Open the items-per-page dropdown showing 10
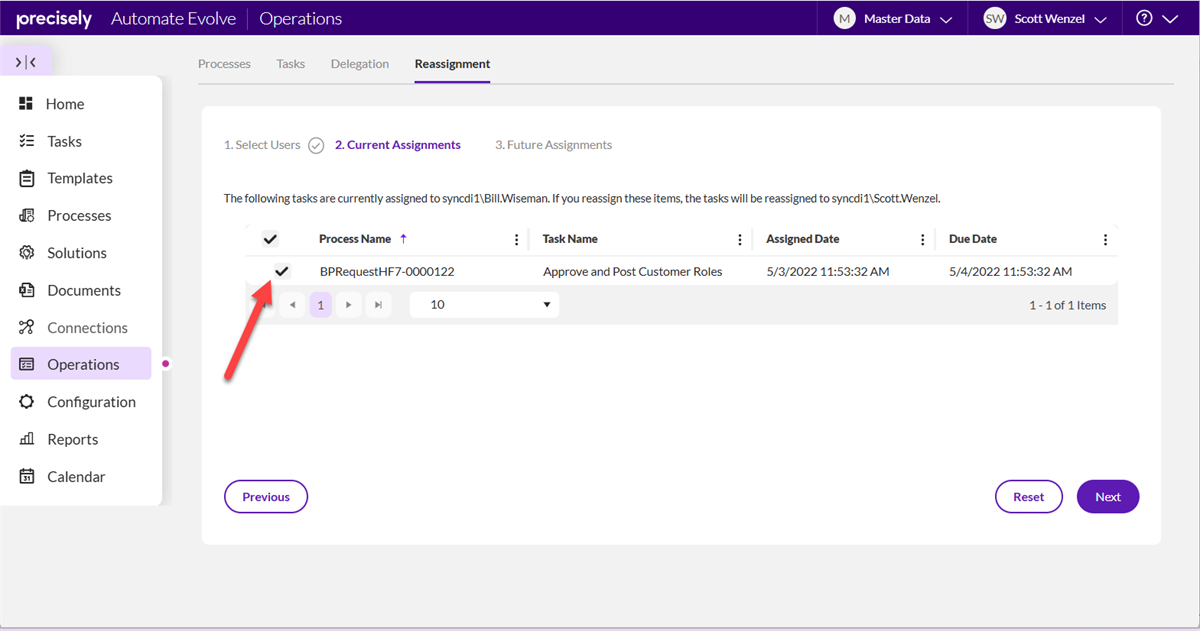Viewport: 1200px width, 631px height. [x=485, y=305]
